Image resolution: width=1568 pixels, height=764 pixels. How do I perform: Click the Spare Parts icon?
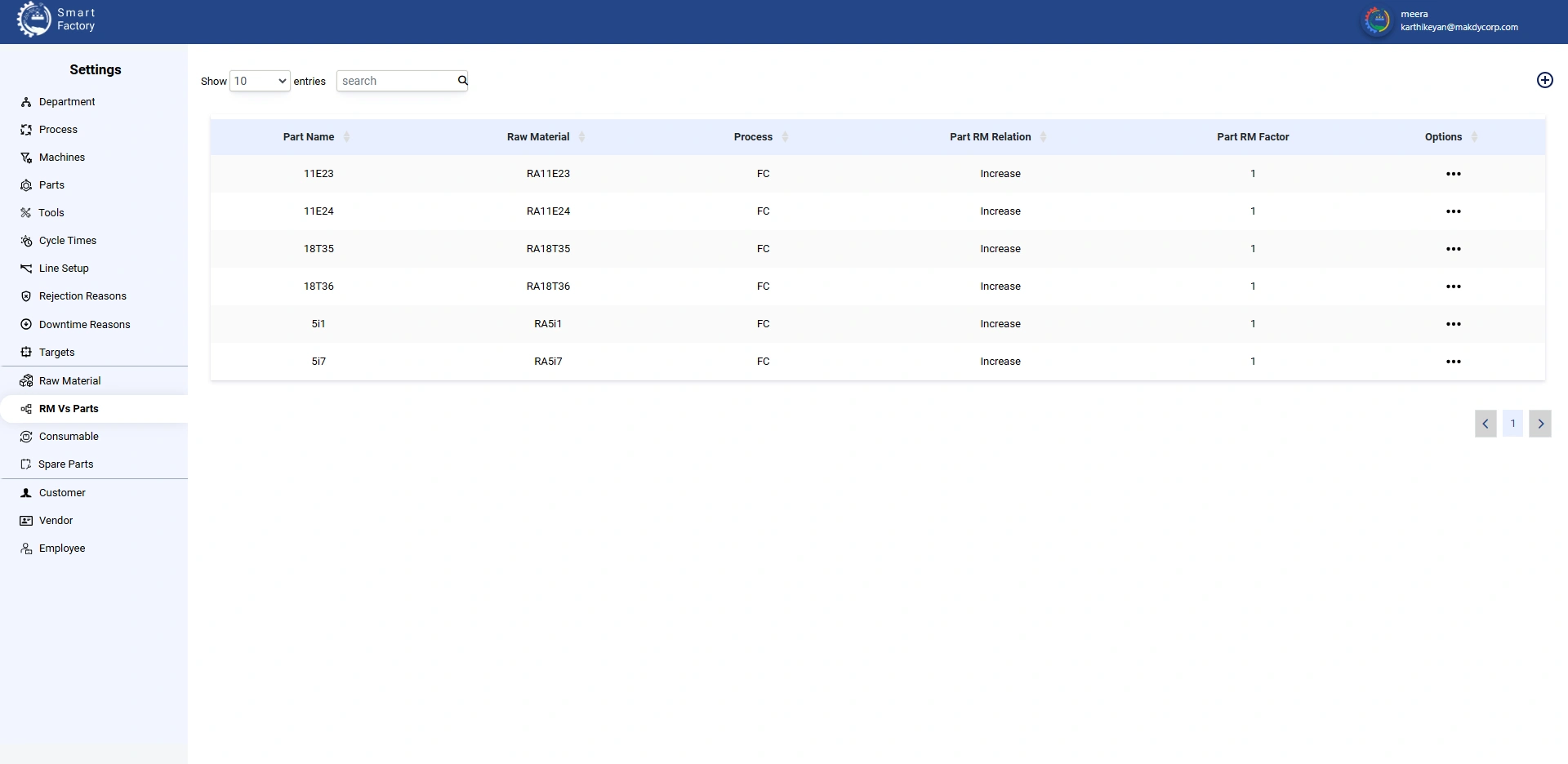26,464
